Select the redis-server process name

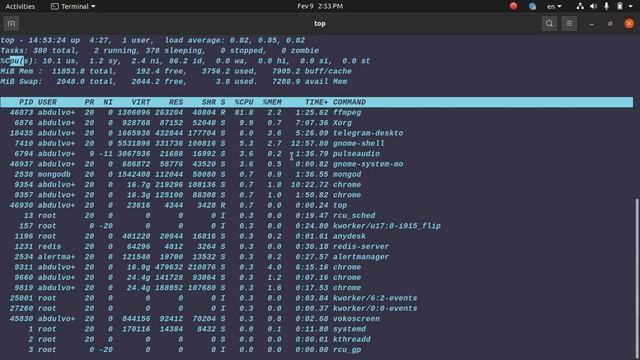pyautogui.click(x=361, y=247)
